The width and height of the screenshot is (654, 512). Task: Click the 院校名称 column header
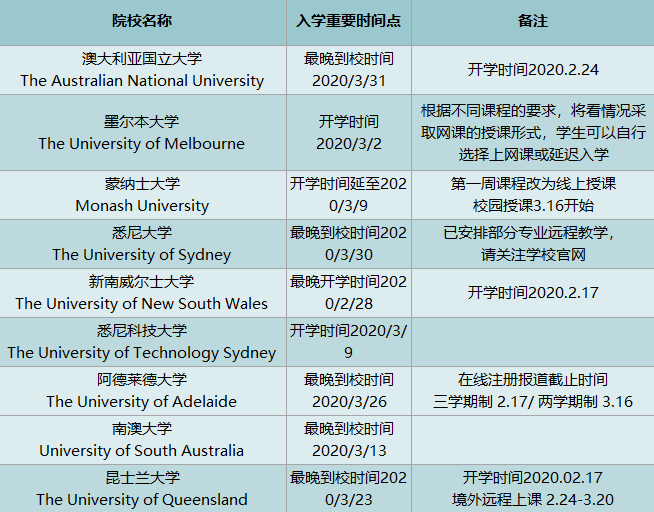(x=142, y=21)
